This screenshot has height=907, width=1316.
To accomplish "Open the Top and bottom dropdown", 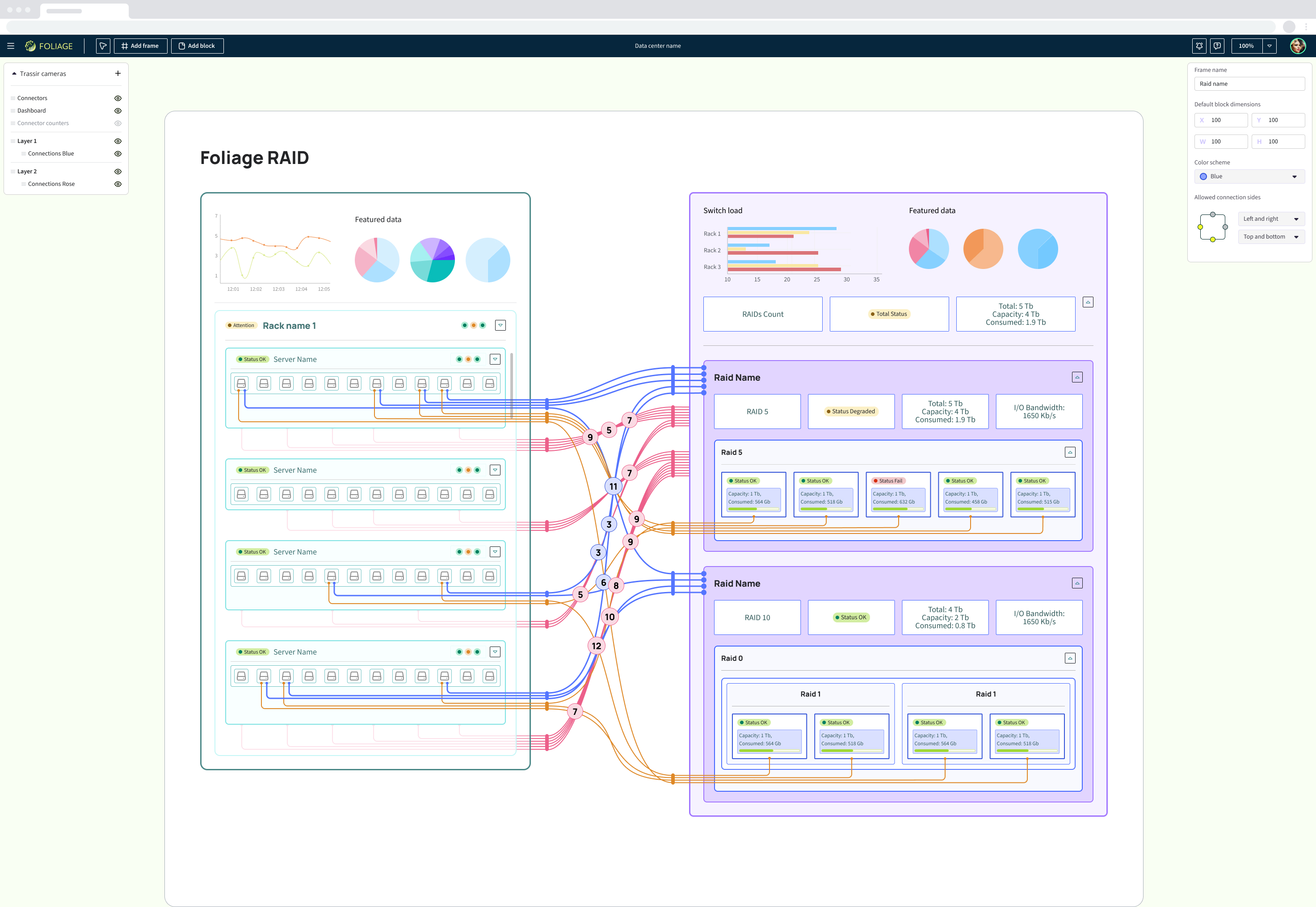I will 1271,236.
